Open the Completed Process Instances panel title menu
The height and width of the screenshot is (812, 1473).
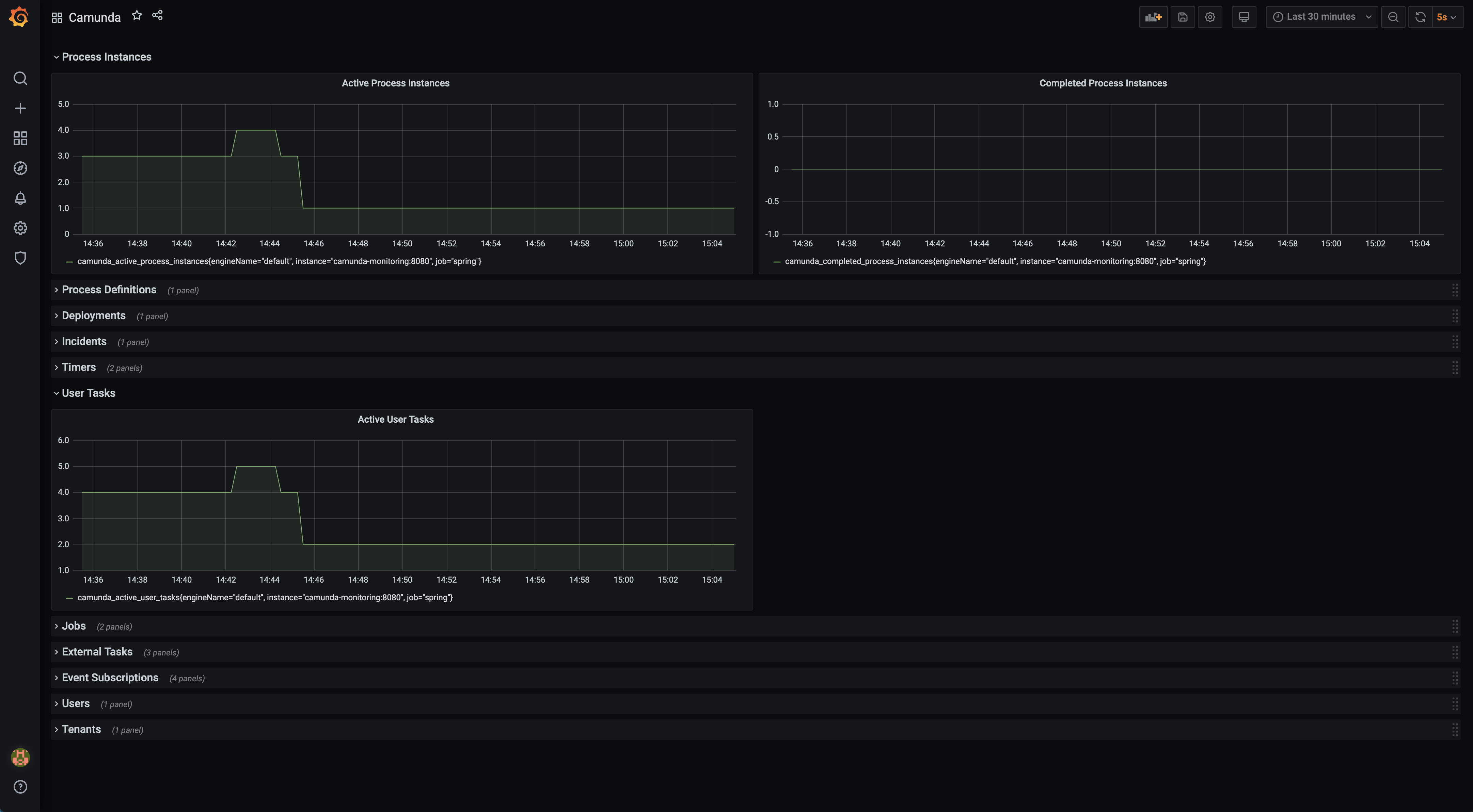point(1103,83)
